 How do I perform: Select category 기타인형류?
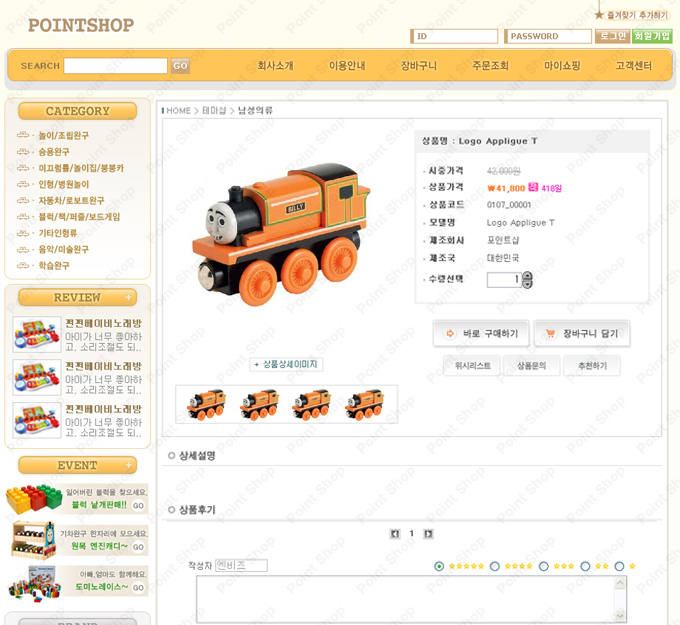coord(58,233)
